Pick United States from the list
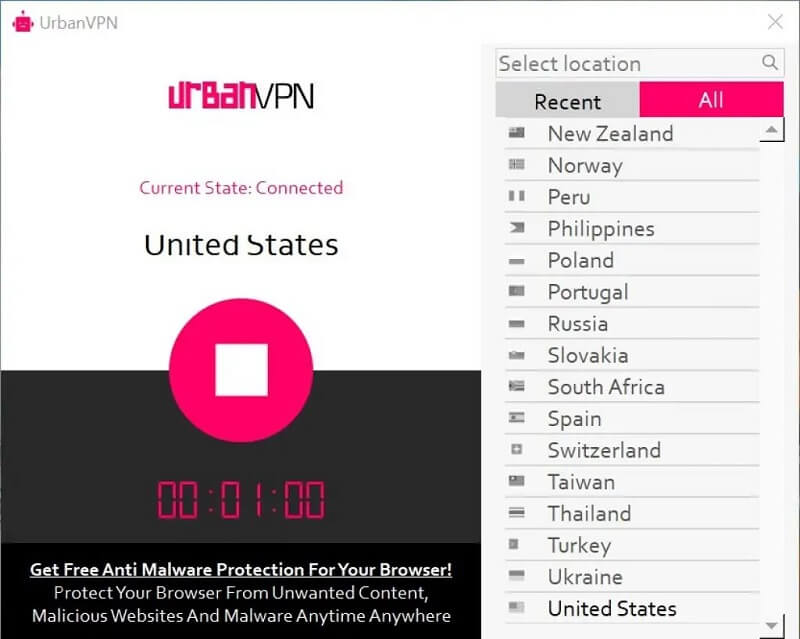Screen dimensions: 800x639 tap(612, 608)
